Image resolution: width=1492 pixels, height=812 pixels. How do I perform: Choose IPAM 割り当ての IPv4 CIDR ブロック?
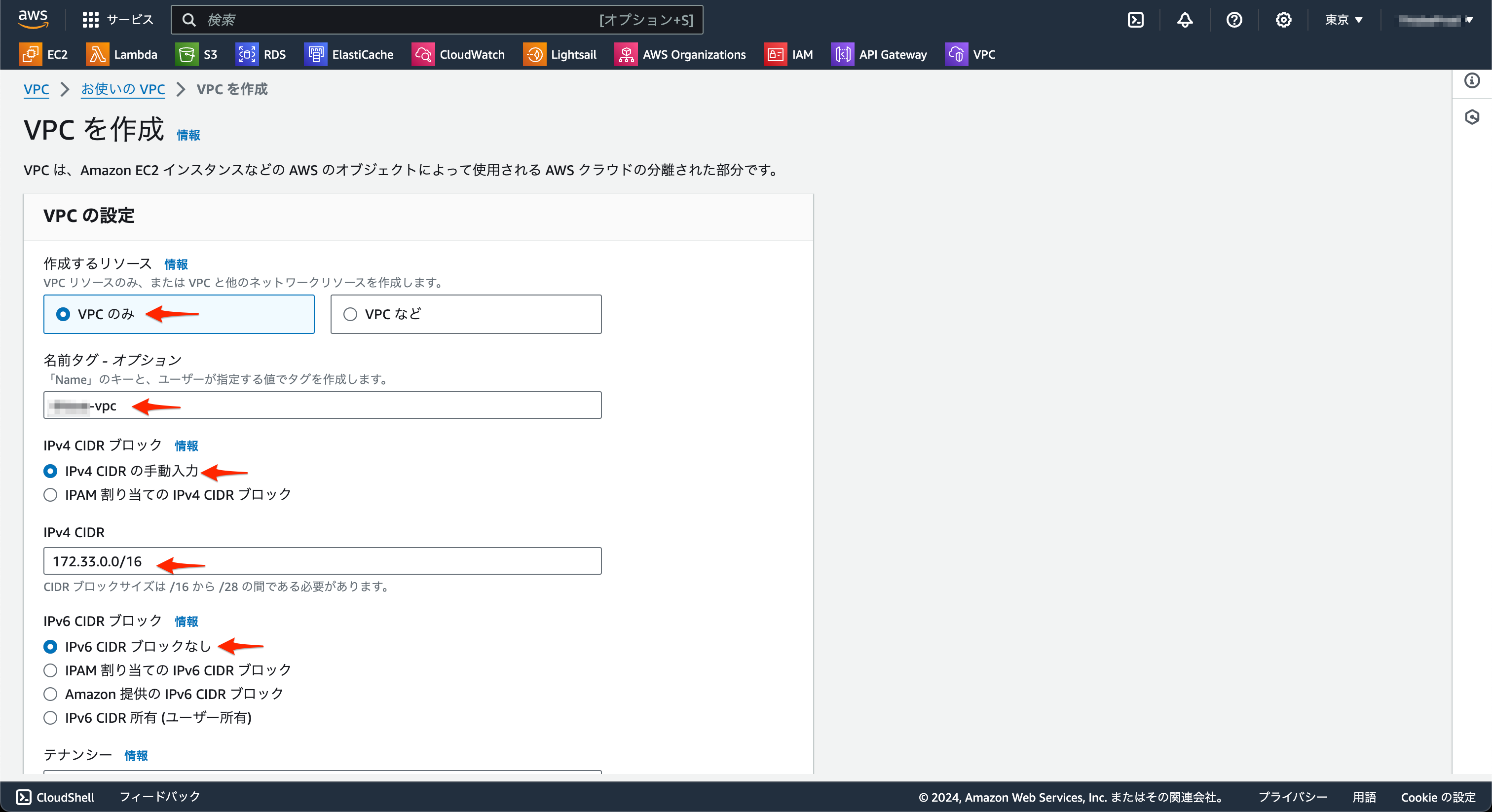pyautogui.click(x=50, y=495)
